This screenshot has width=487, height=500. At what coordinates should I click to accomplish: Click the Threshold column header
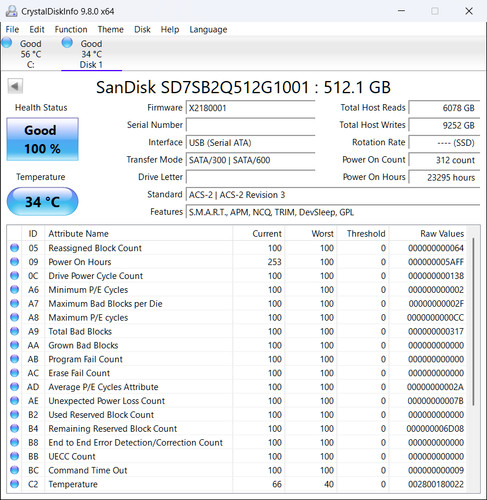pos(363,234)
